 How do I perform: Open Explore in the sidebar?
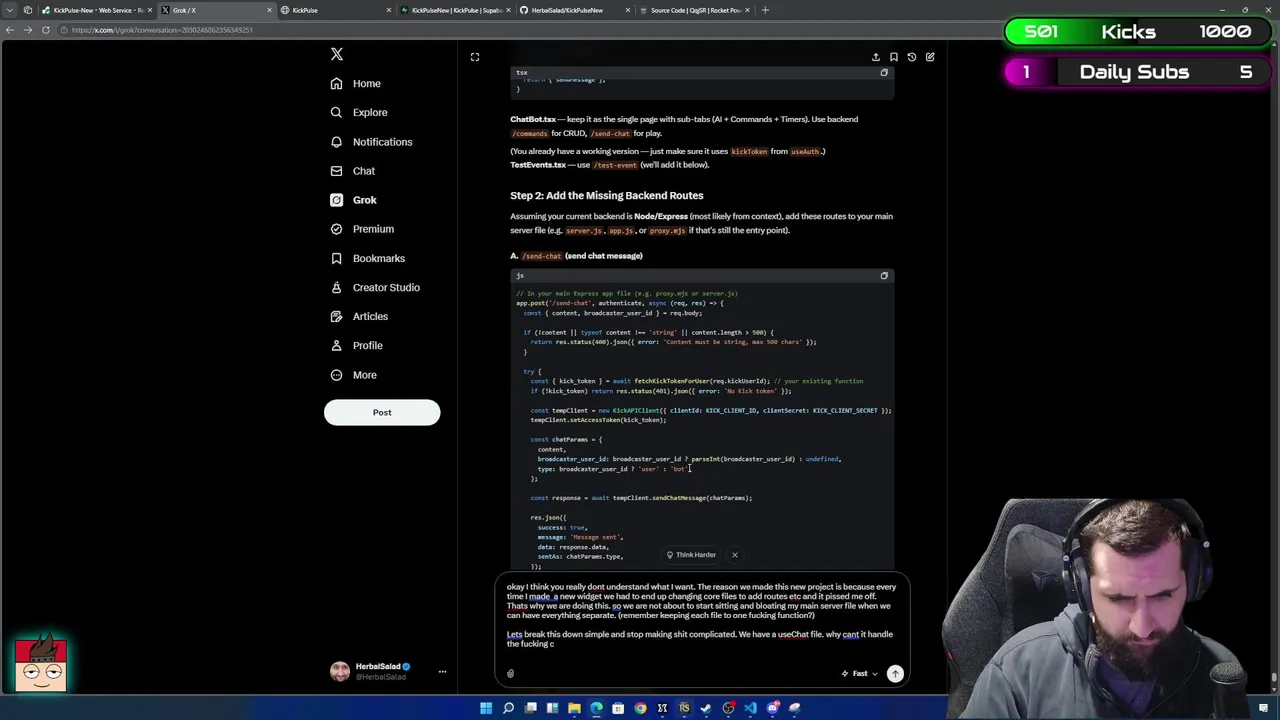pos(359,112)
